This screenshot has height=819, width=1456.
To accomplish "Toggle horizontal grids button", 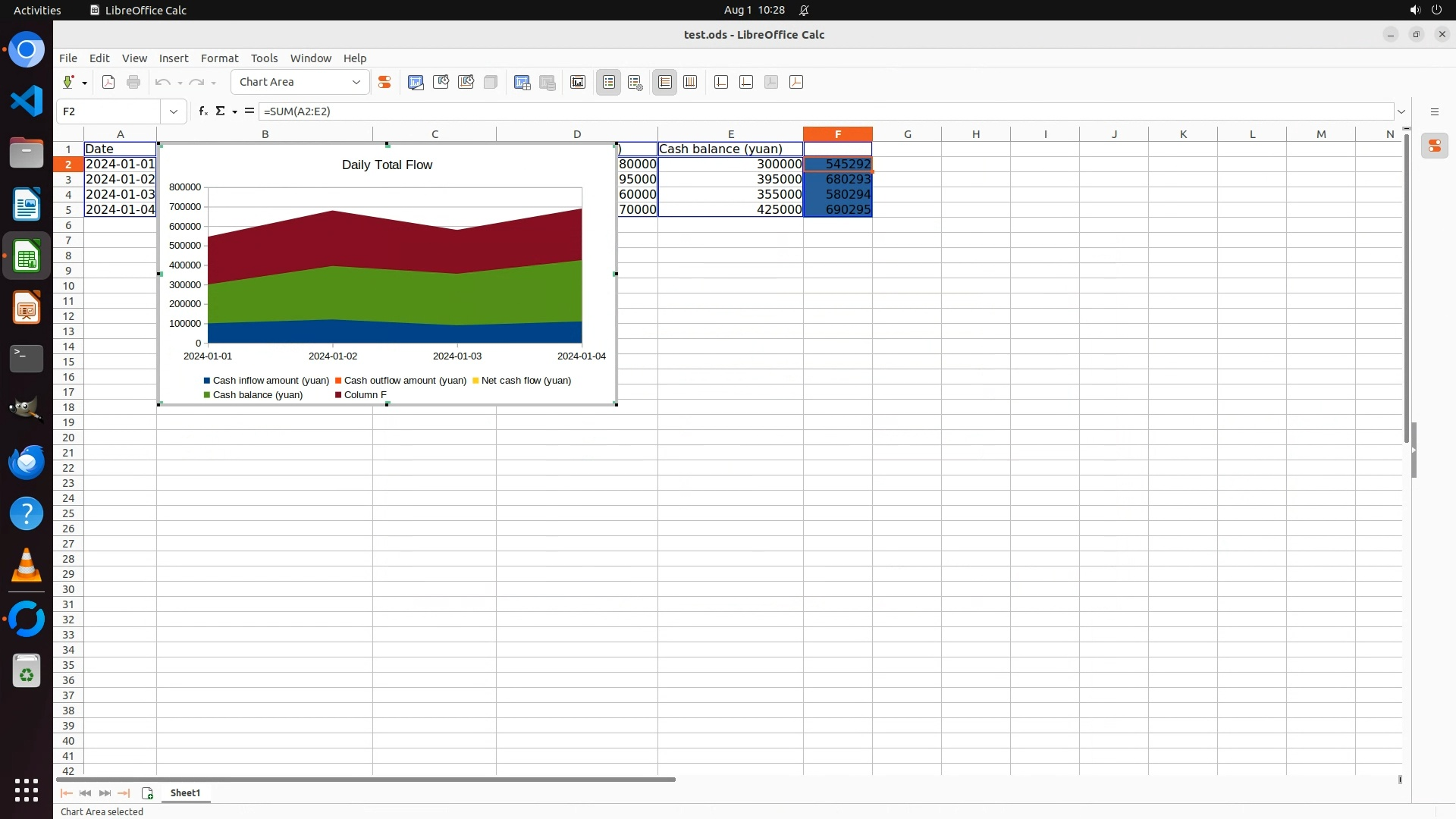I will [665, 82].
